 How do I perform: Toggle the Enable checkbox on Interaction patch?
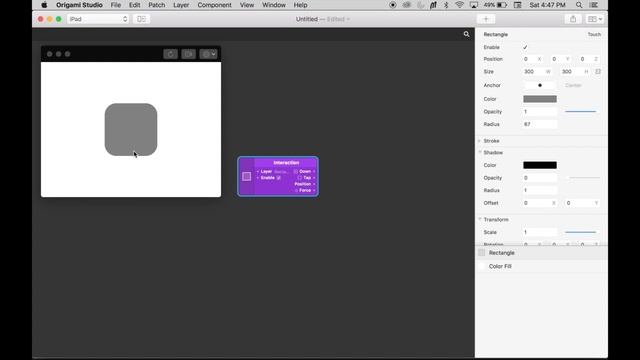tap(278, 178)
